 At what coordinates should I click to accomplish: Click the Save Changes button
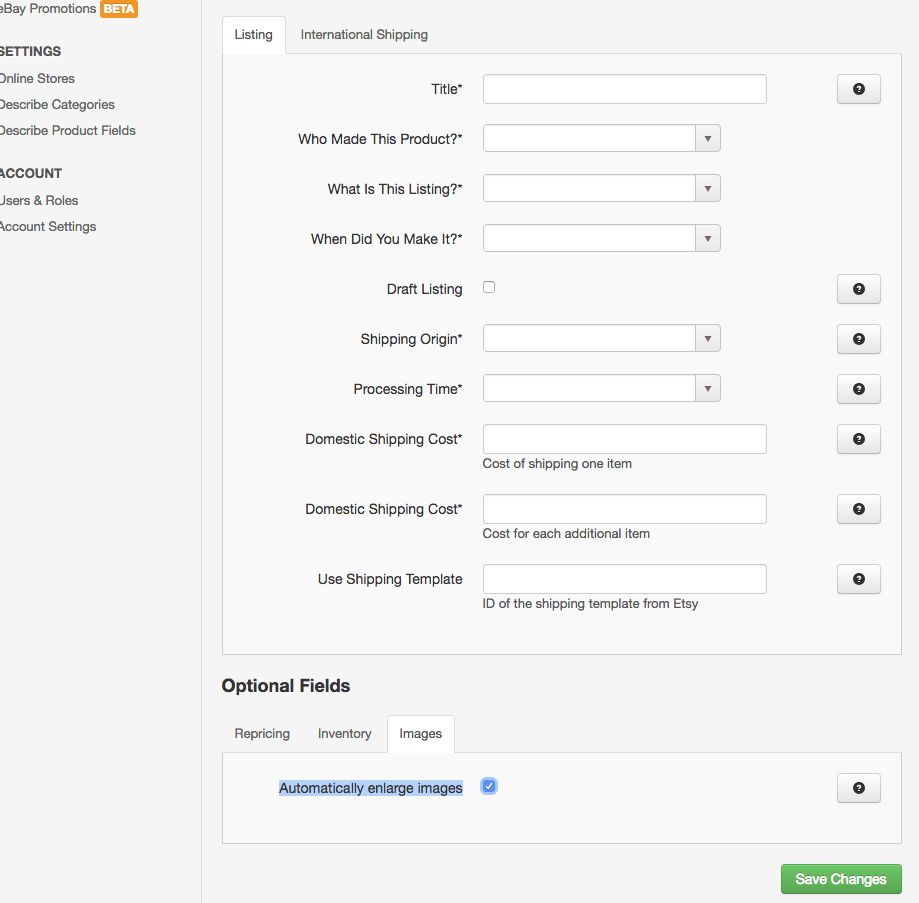pyautogui.click(x=841, y=879)
